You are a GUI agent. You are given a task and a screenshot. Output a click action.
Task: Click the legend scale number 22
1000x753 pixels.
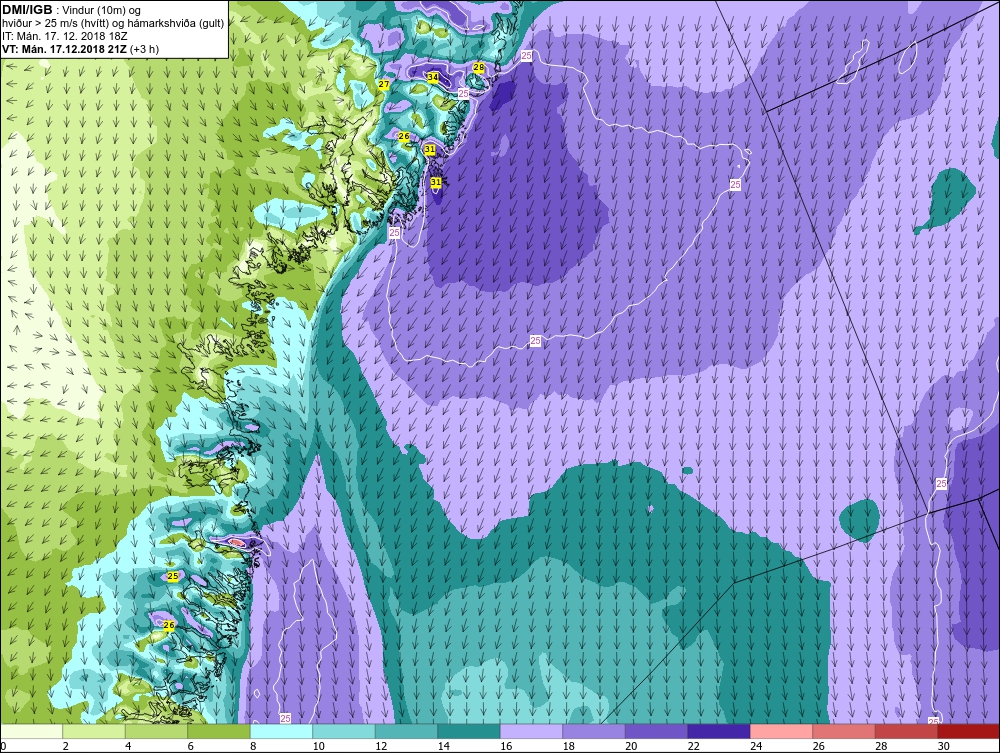click(694, 746)
